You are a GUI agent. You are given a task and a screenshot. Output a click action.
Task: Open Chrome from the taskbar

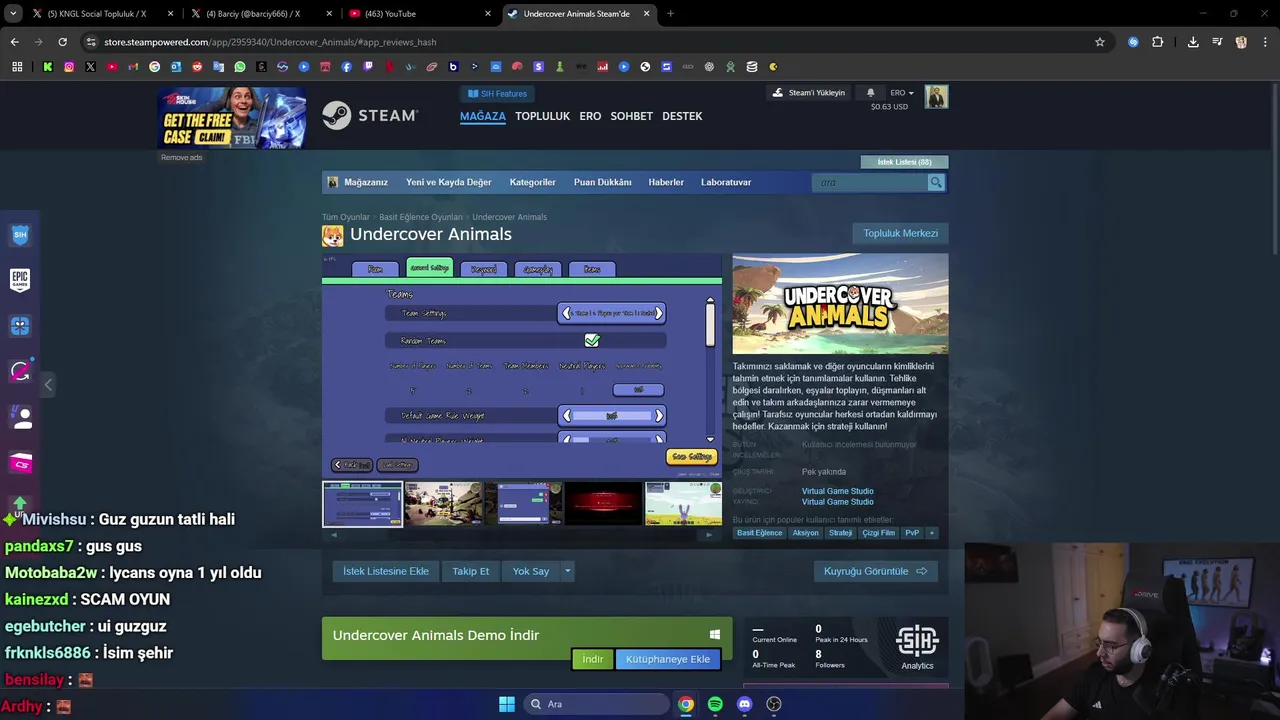tap(686, 704)
